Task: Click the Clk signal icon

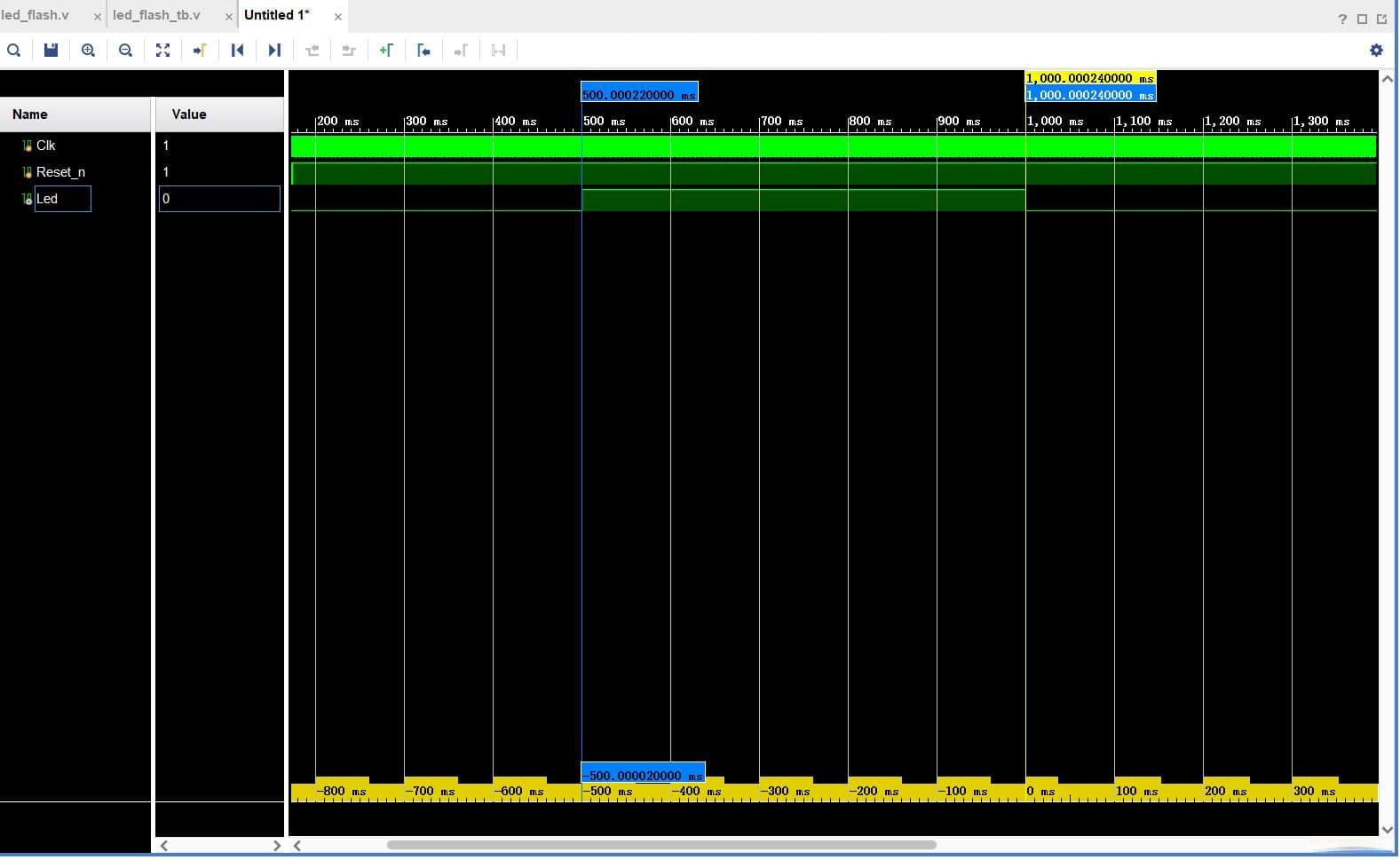Action: click(27, 146)
